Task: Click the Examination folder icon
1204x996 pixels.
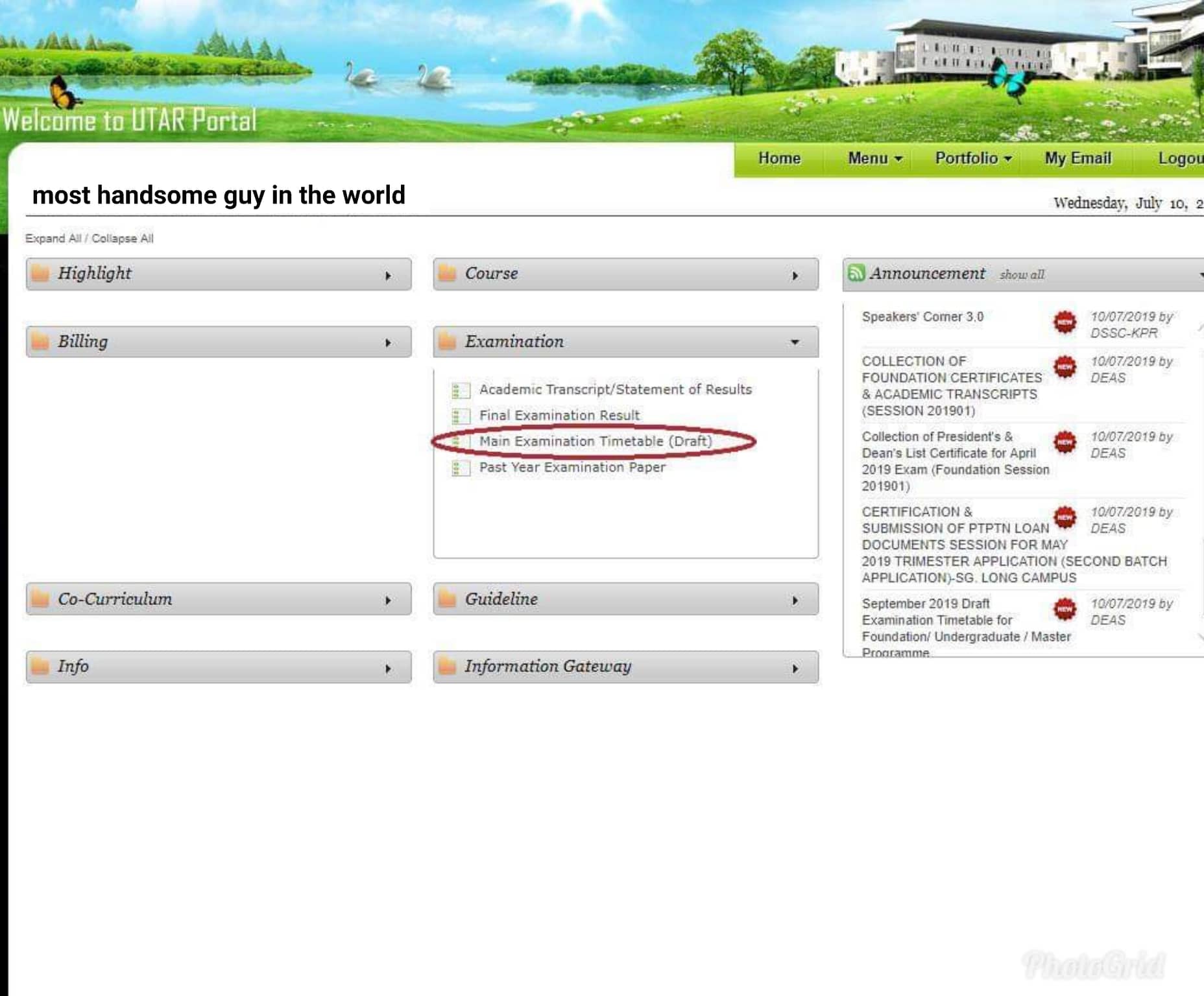Action: pyautogui.click(x=447, y=341)
